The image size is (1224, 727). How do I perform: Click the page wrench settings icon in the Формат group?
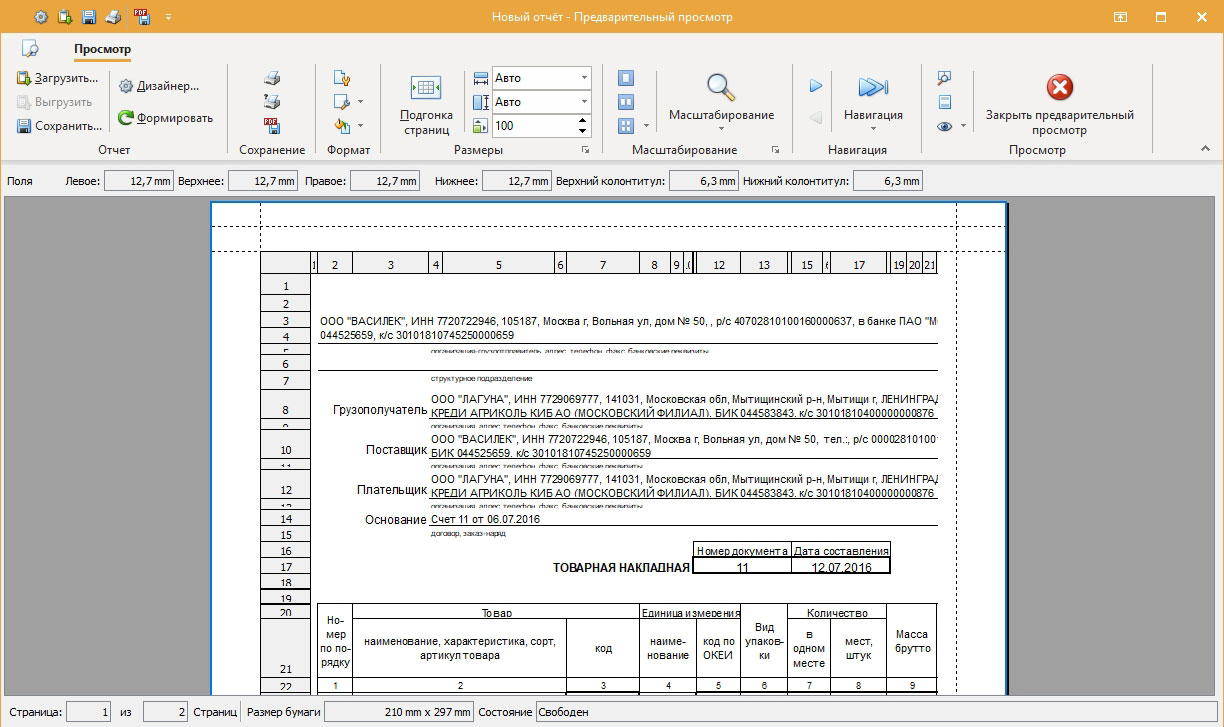click(342, 102)
